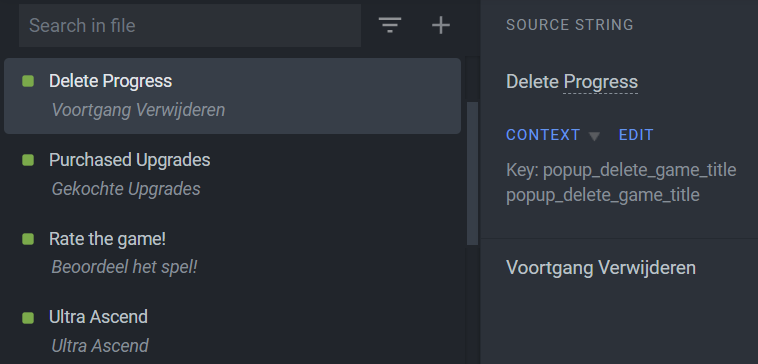
Task: Click green status square beside Rate the game!
Action: click(x=28, y=239)
